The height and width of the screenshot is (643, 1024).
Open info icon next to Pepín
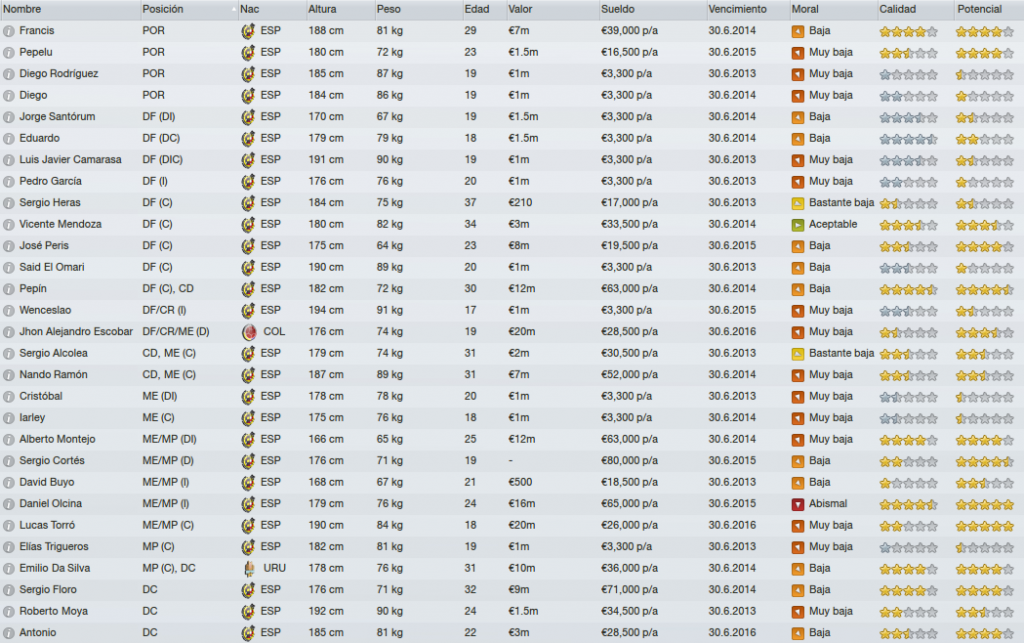tap(8, 289)
